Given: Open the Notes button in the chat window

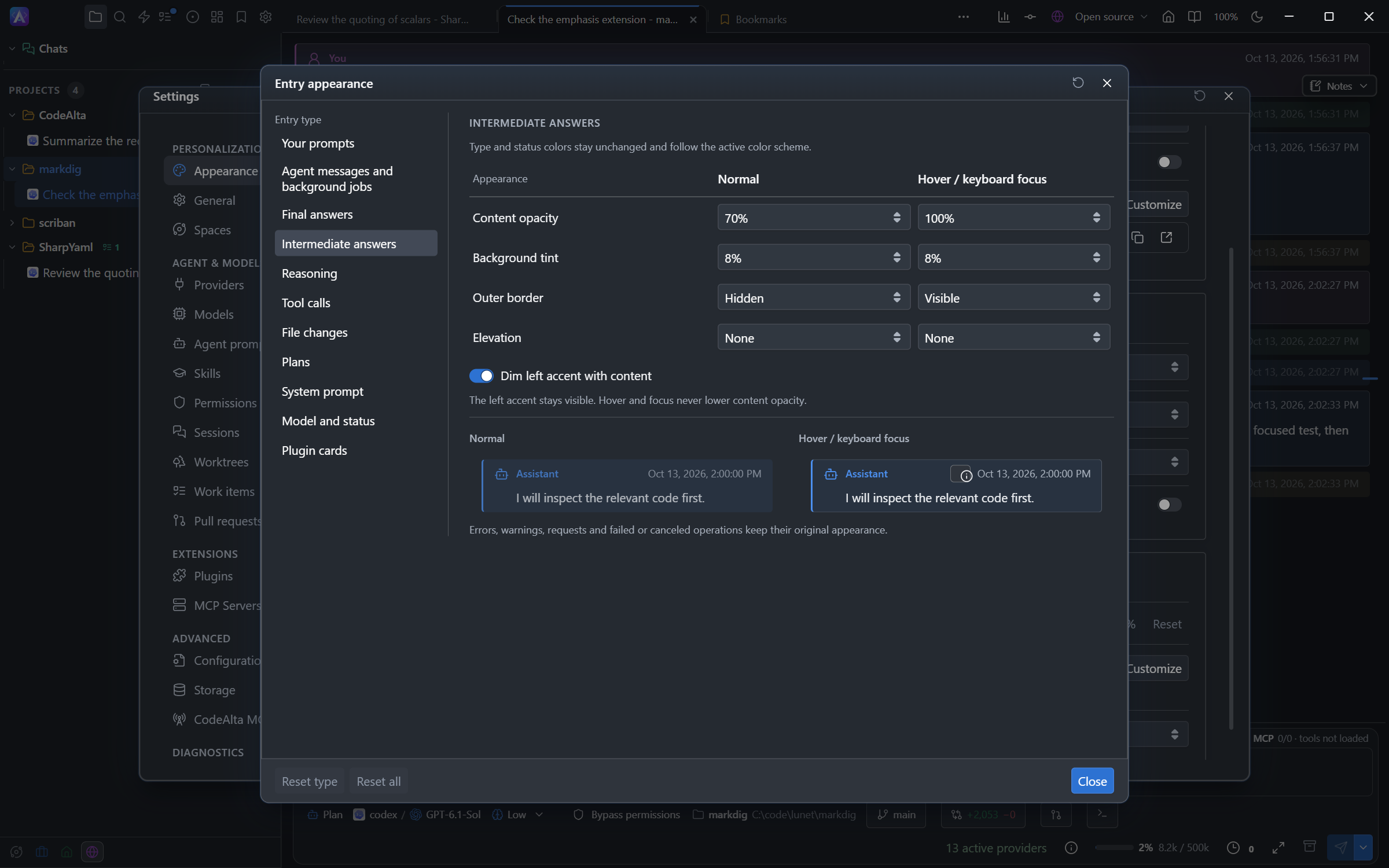Looking at the screenshot, I should 1339,86.
